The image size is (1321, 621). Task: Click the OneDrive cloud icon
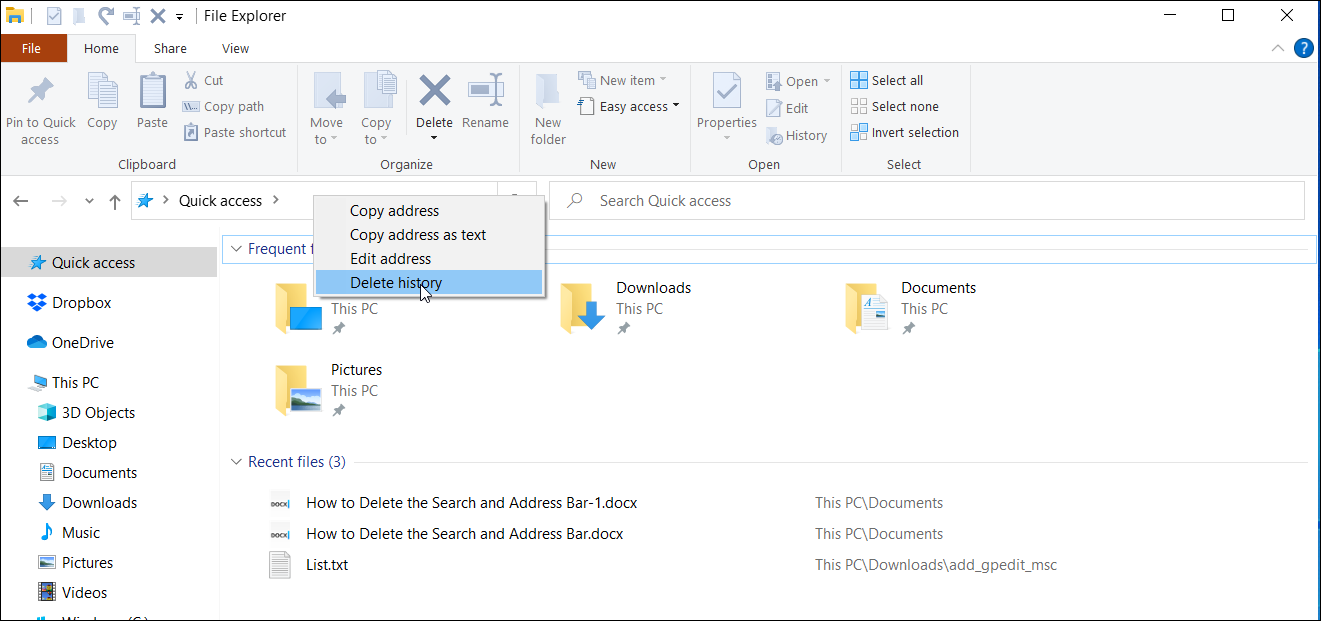pos(37,342)
